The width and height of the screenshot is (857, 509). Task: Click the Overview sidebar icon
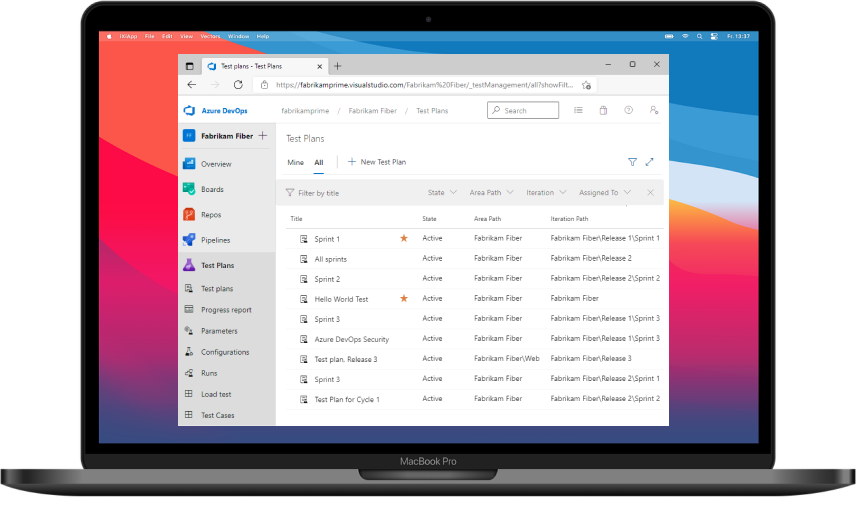[189, 163]
